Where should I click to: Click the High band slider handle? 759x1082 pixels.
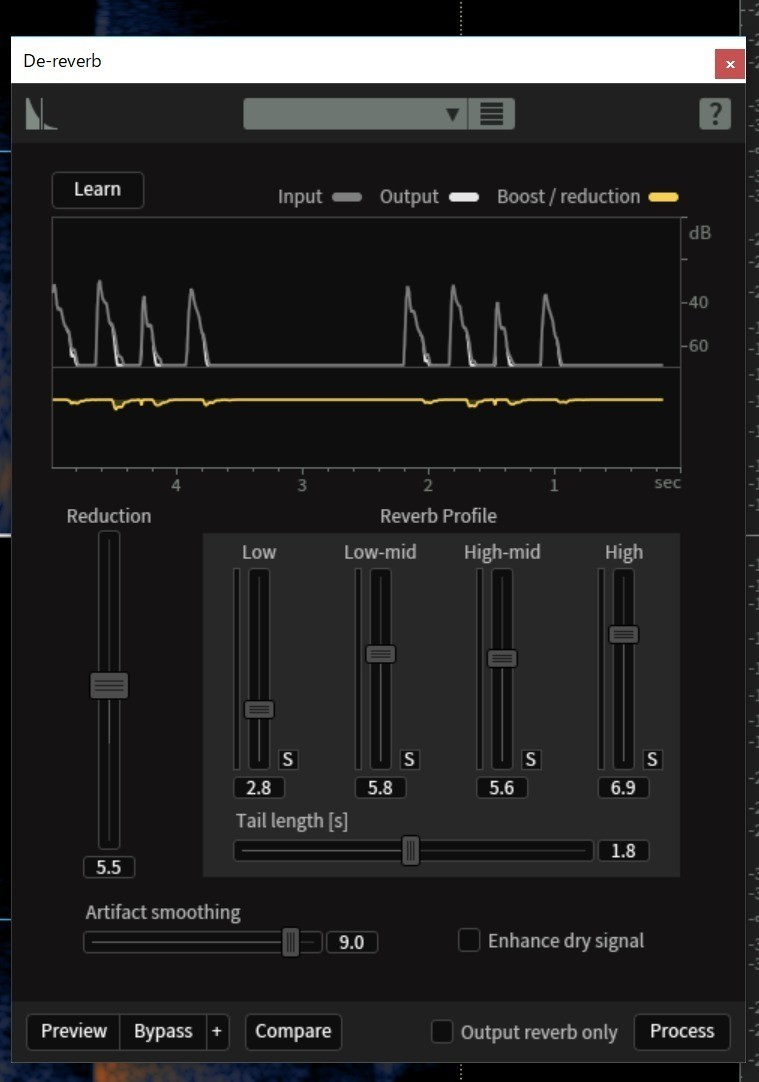(624, 634)
